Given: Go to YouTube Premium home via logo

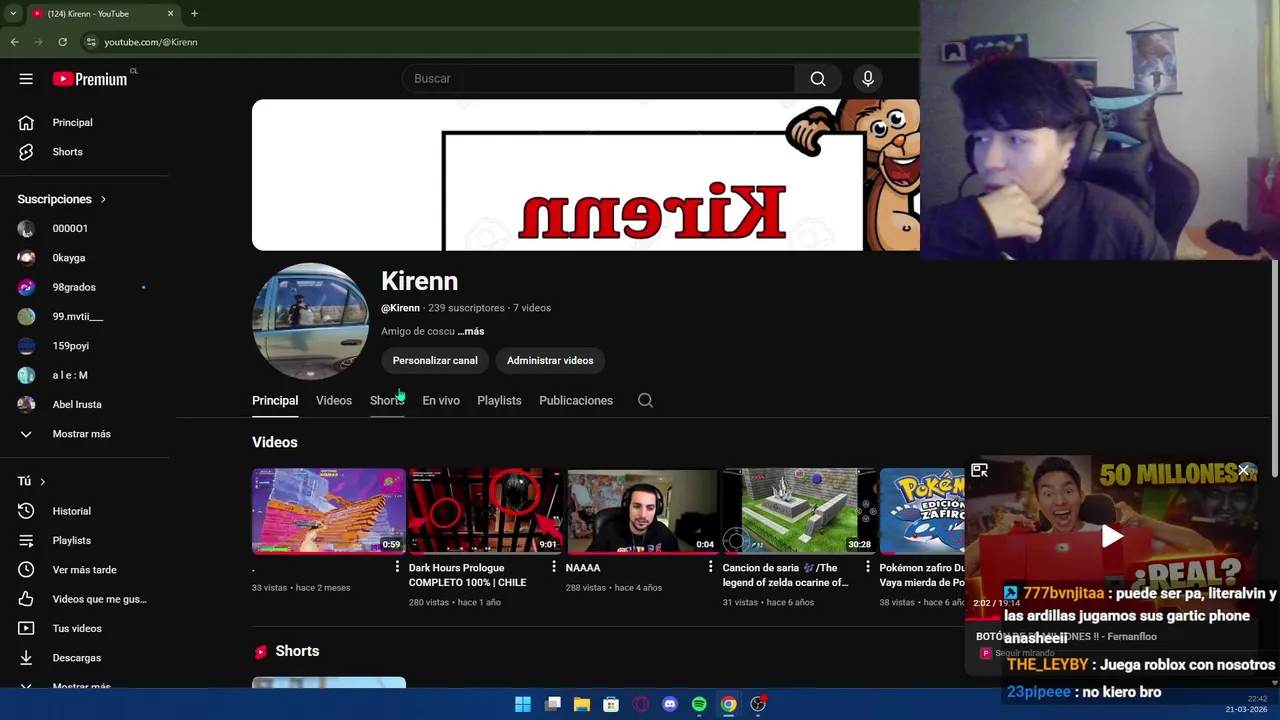Looking at the screenshot, I should tap(90, 79).
